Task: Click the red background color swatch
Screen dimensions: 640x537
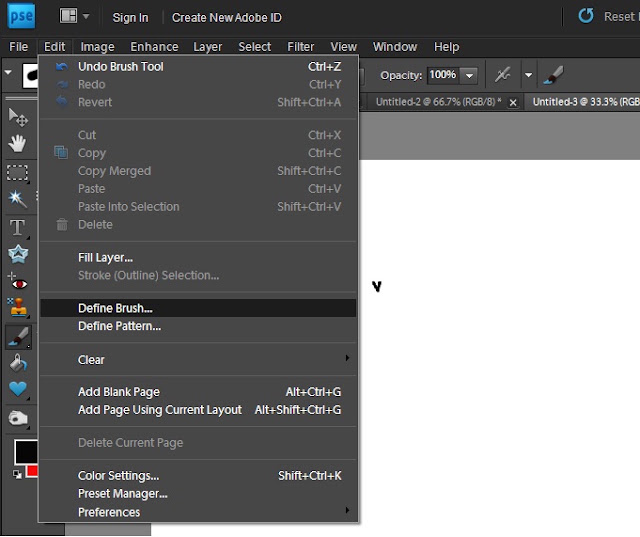Action: 33,471
